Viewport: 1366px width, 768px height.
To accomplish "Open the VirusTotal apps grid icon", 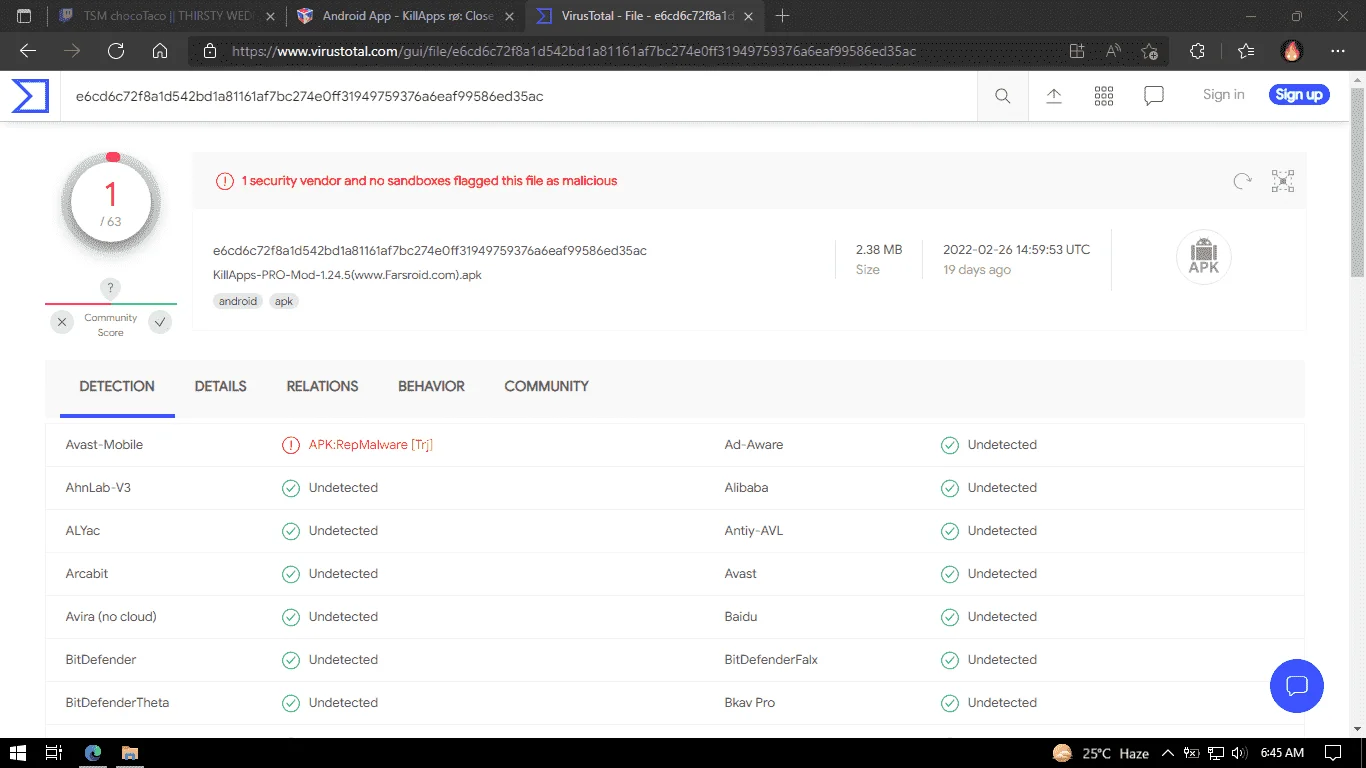I will tap(1104, 96).
